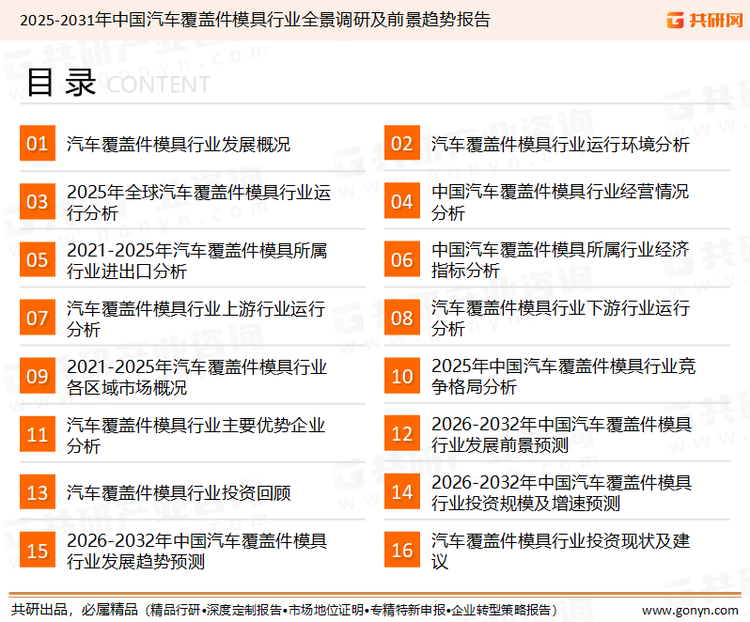Image resolution: width=750 pixels, height=622 pixels.
Task: Open chapter 汽车覆盖件模具行业发展概况
Action: click(178, 144)
